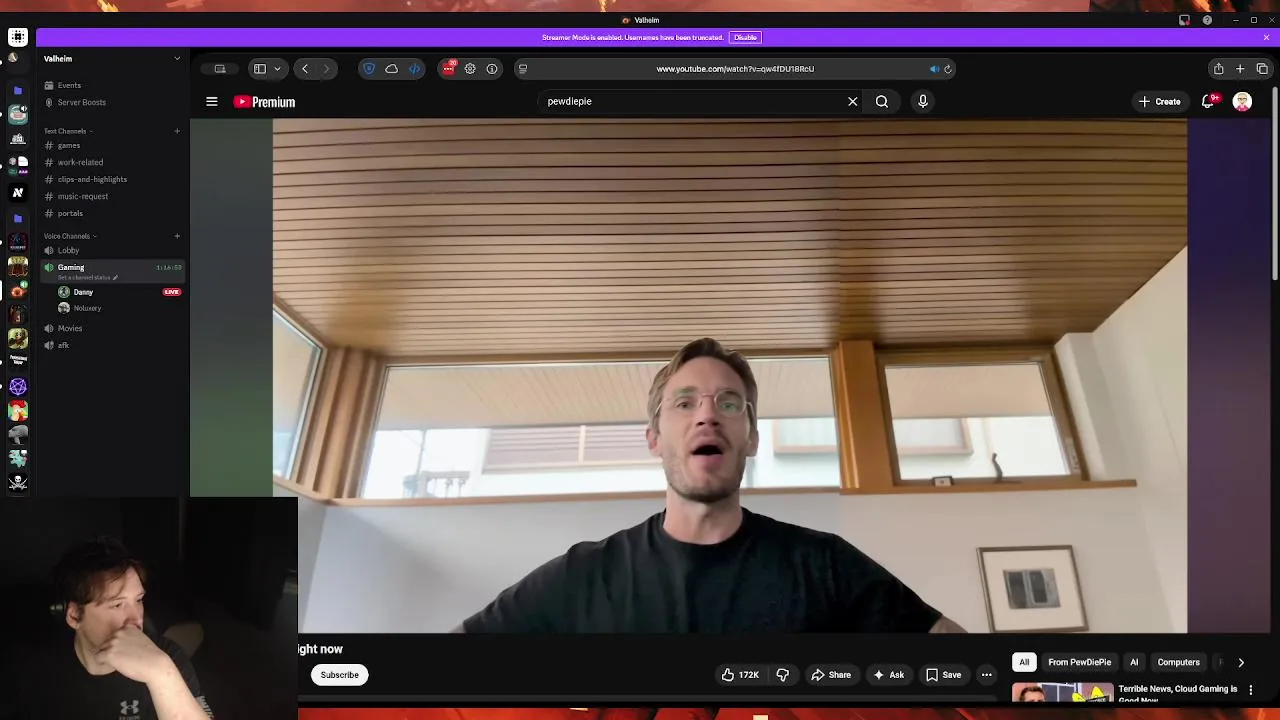This screenshot has height=720, width=1280.
Task: Join the Lobby voice channel
Action: 68,250
